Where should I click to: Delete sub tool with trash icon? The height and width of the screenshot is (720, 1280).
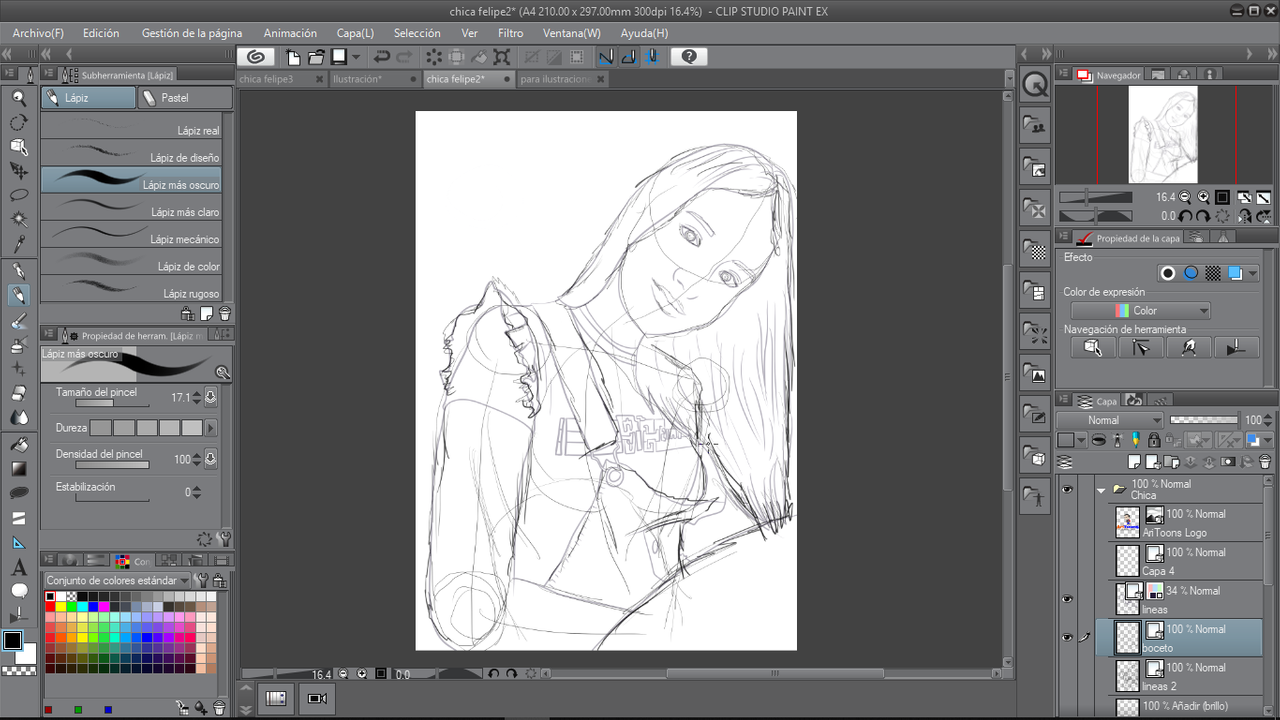pos(225,314)
